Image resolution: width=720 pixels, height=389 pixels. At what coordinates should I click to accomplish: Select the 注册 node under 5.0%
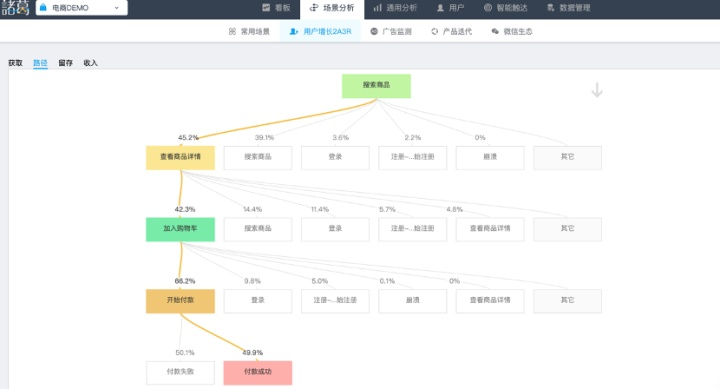[x=335, y=301]
